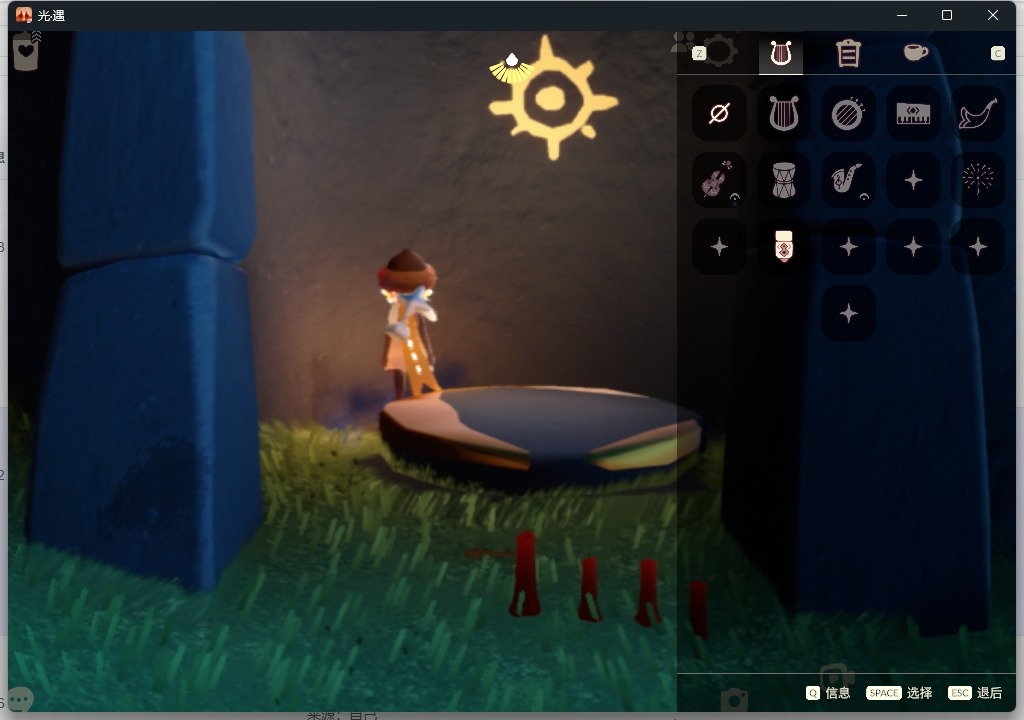Screen dimensions: 1024x720
Task: Confirm with the SPACE 选择 button
Action: [899, 693]
